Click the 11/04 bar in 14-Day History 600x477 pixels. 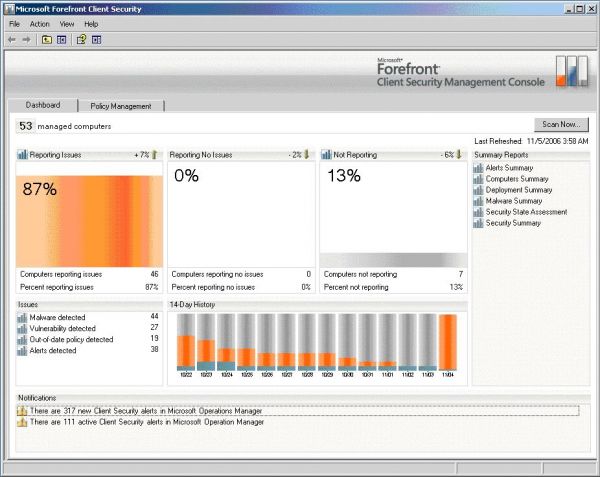pos(448,342)
